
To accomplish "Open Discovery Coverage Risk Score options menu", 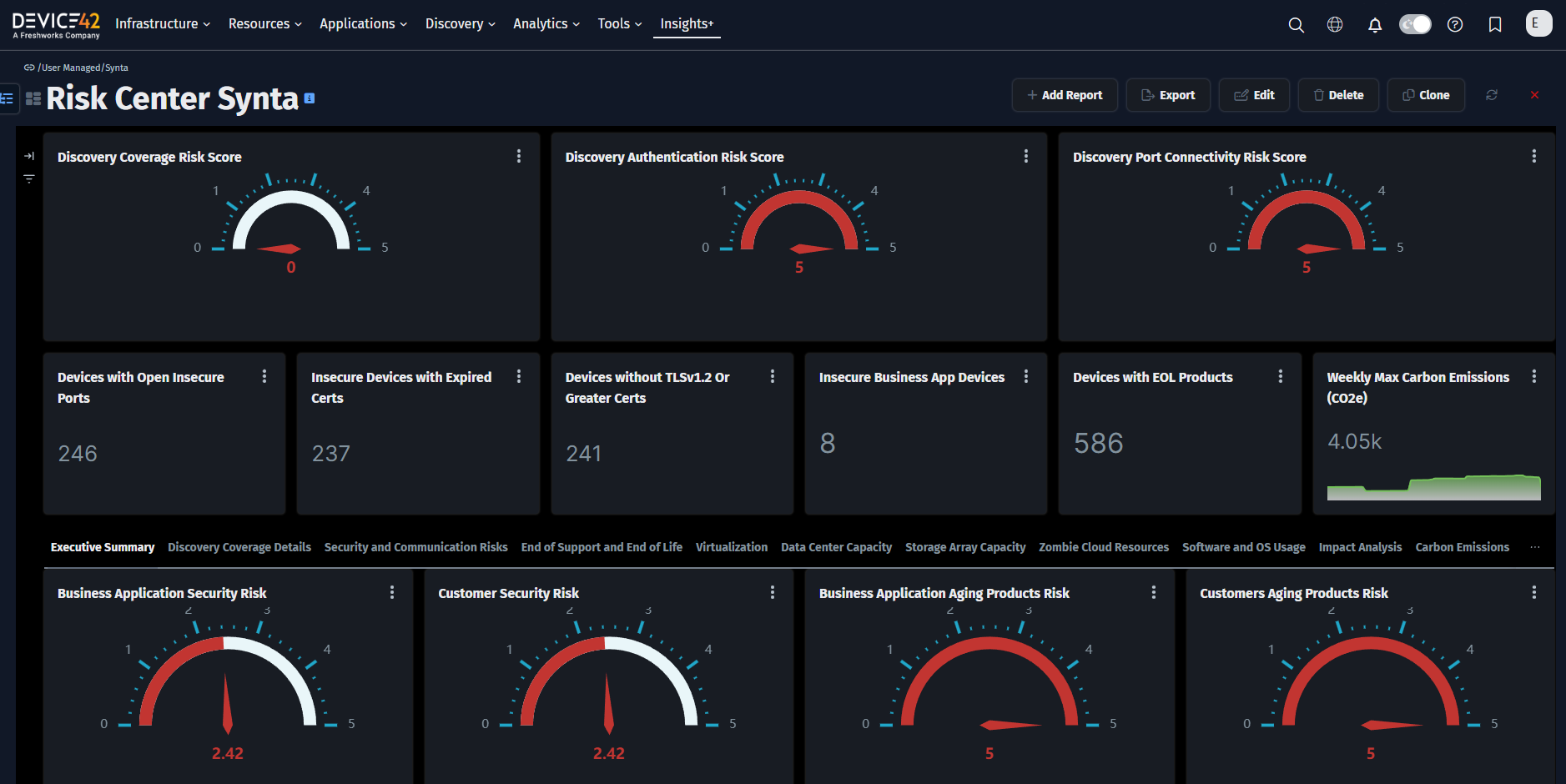I will (519, 156).
